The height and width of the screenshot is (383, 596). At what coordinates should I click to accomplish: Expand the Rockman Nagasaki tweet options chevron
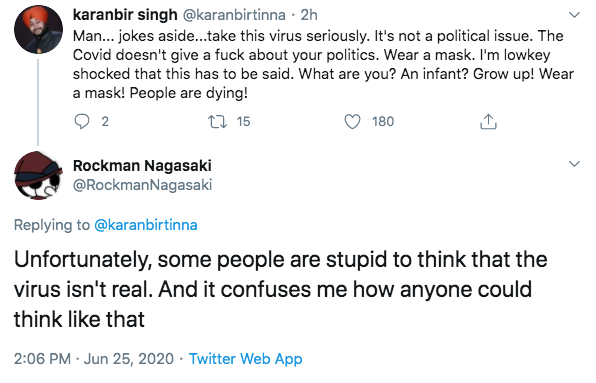tap(574, 164)
